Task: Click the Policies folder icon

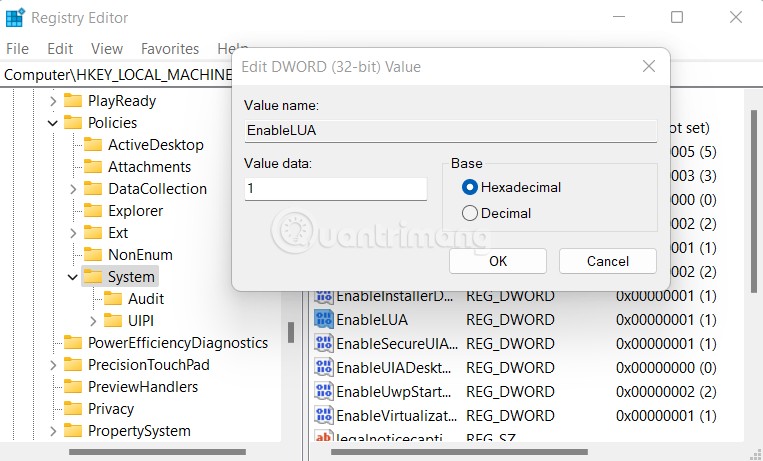Action: point(73,123)
